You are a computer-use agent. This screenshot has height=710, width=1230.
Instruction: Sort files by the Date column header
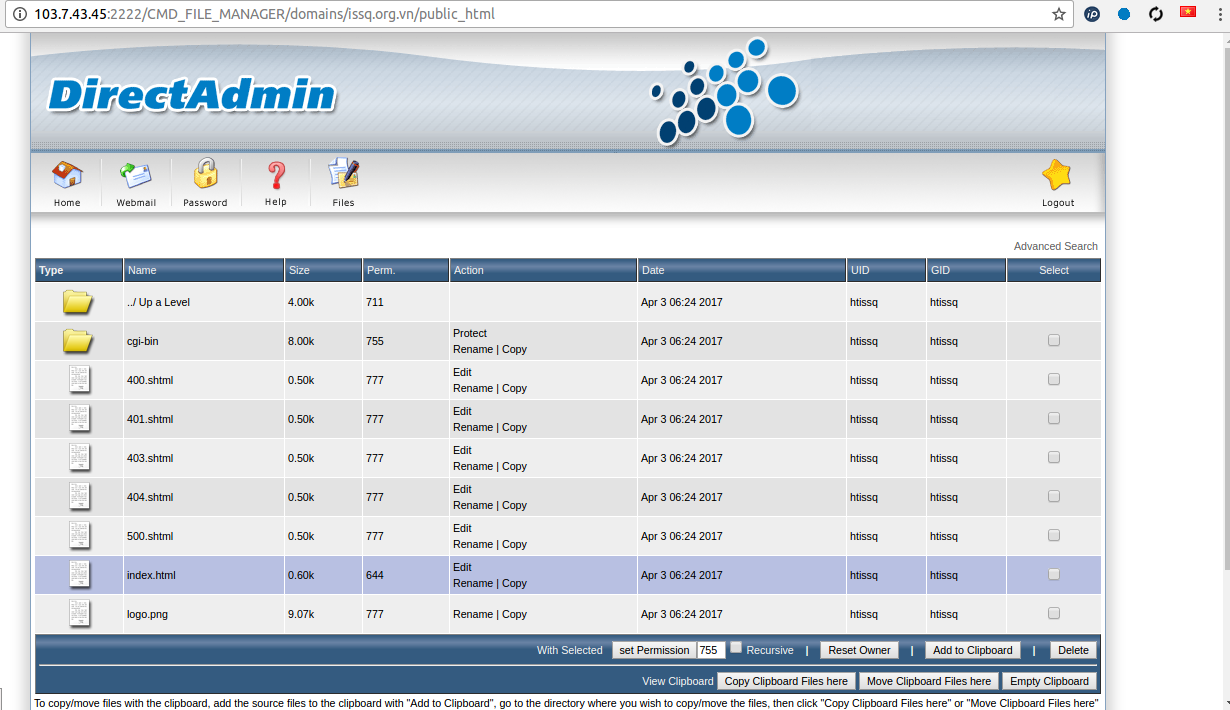[653, 270]
